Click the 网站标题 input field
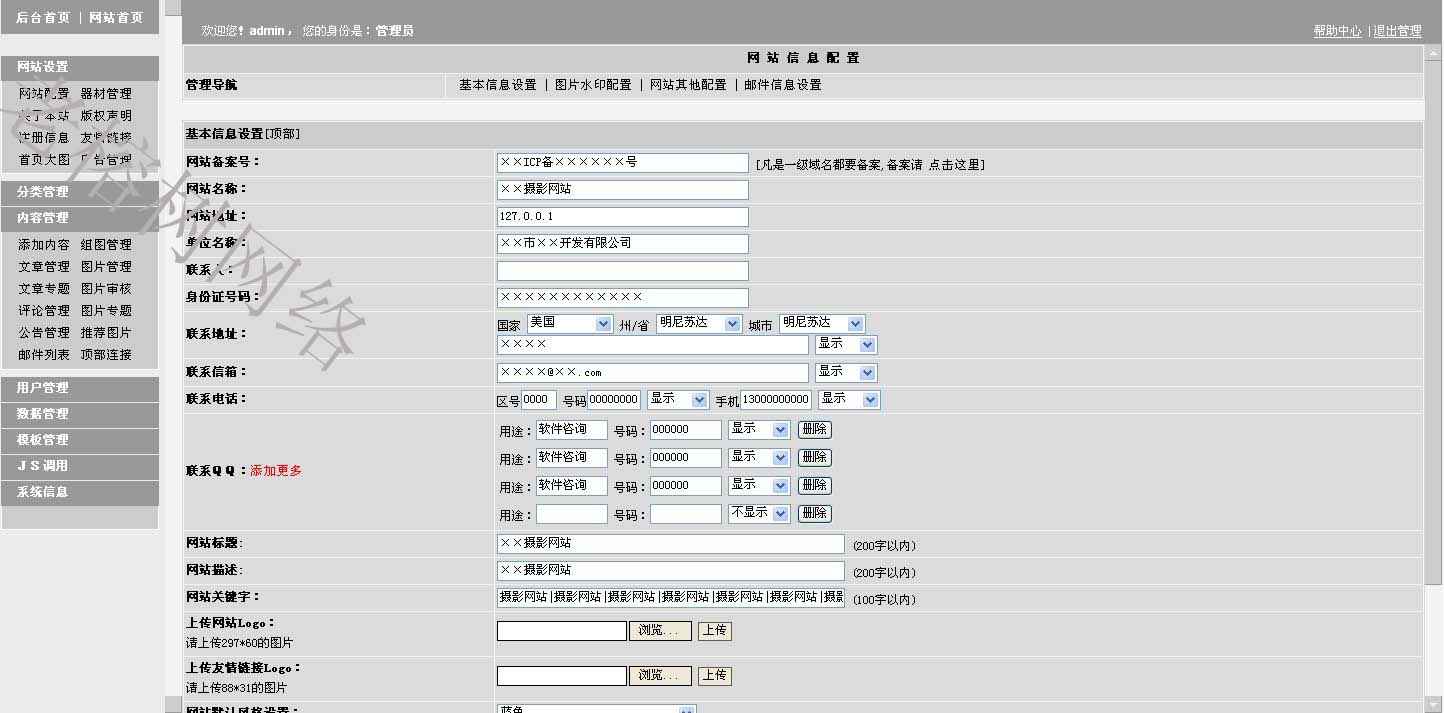The image size is (1444, 713). [x=670, y=543]
